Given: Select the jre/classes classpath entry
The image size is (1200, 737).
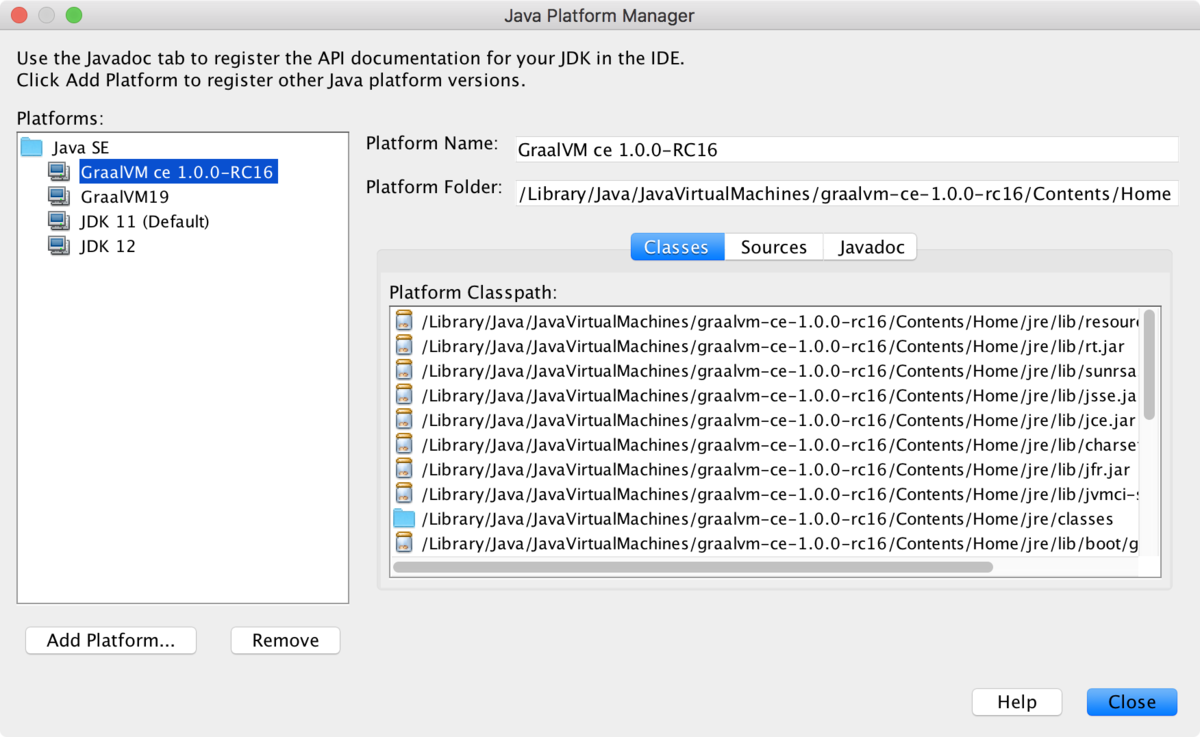Looking at the screenshot, I should pos(766,518).
